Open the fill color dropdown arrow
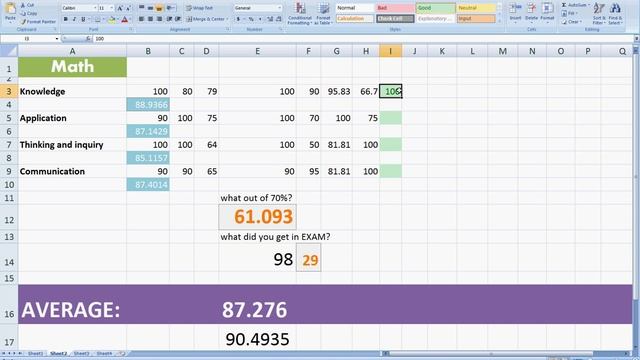This screenshot has width=640, height=360. click(x=118, y=19)
